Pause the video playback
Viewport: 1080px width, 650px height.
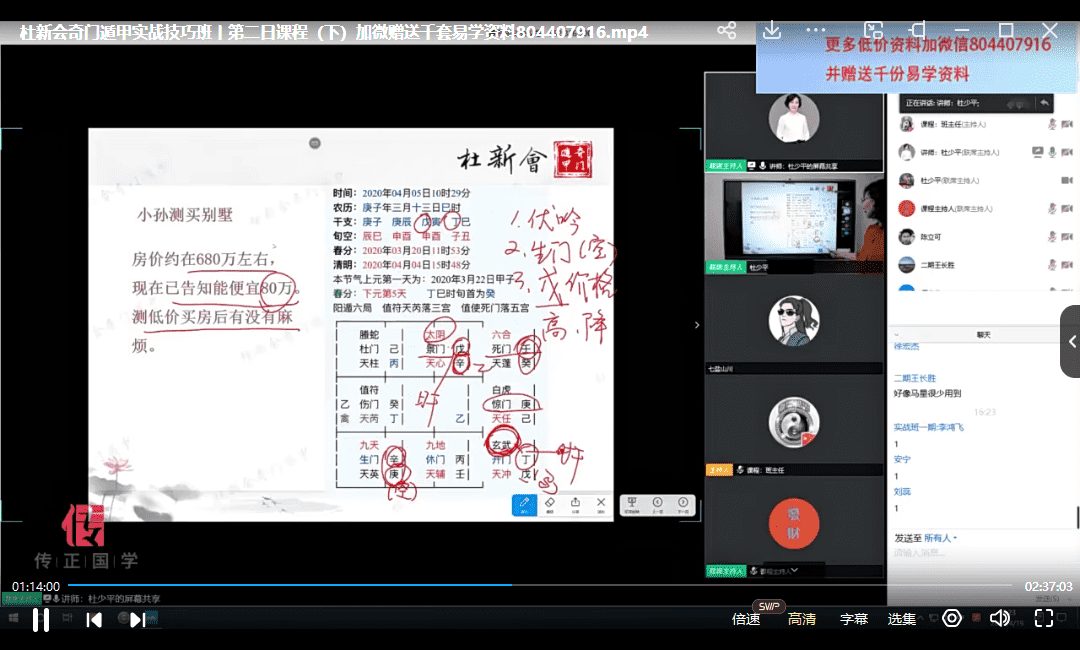coord(41,620)
